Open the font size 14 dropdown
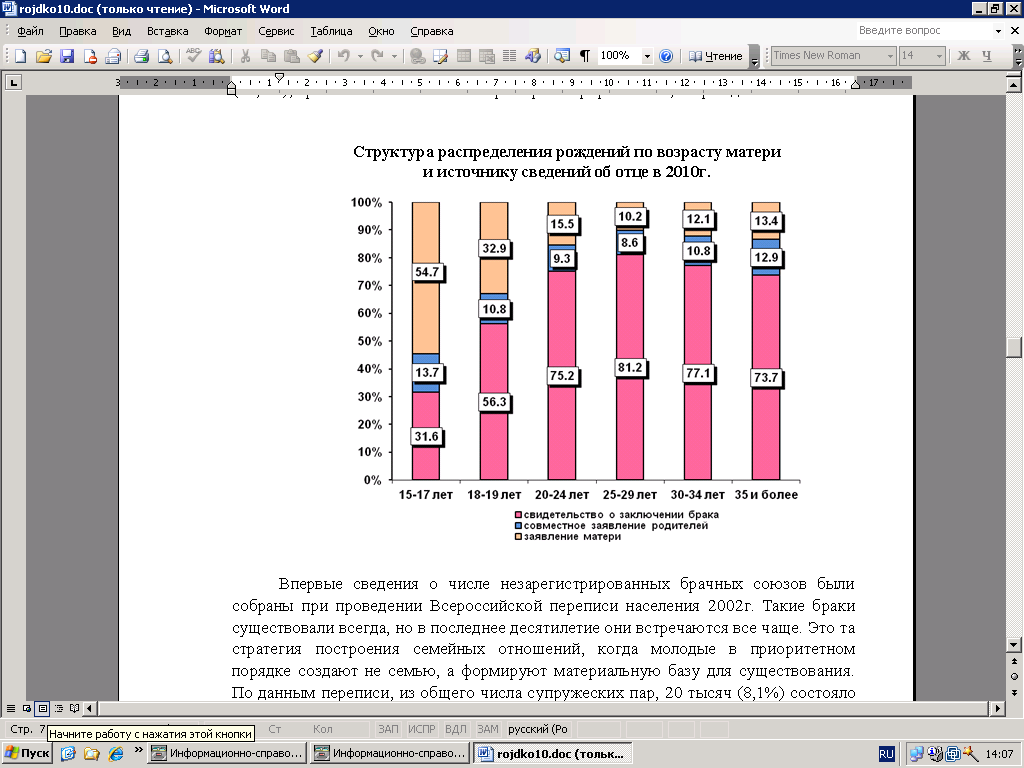The height and width of the screenshot is (768, 1024). (x=939, y=56)
